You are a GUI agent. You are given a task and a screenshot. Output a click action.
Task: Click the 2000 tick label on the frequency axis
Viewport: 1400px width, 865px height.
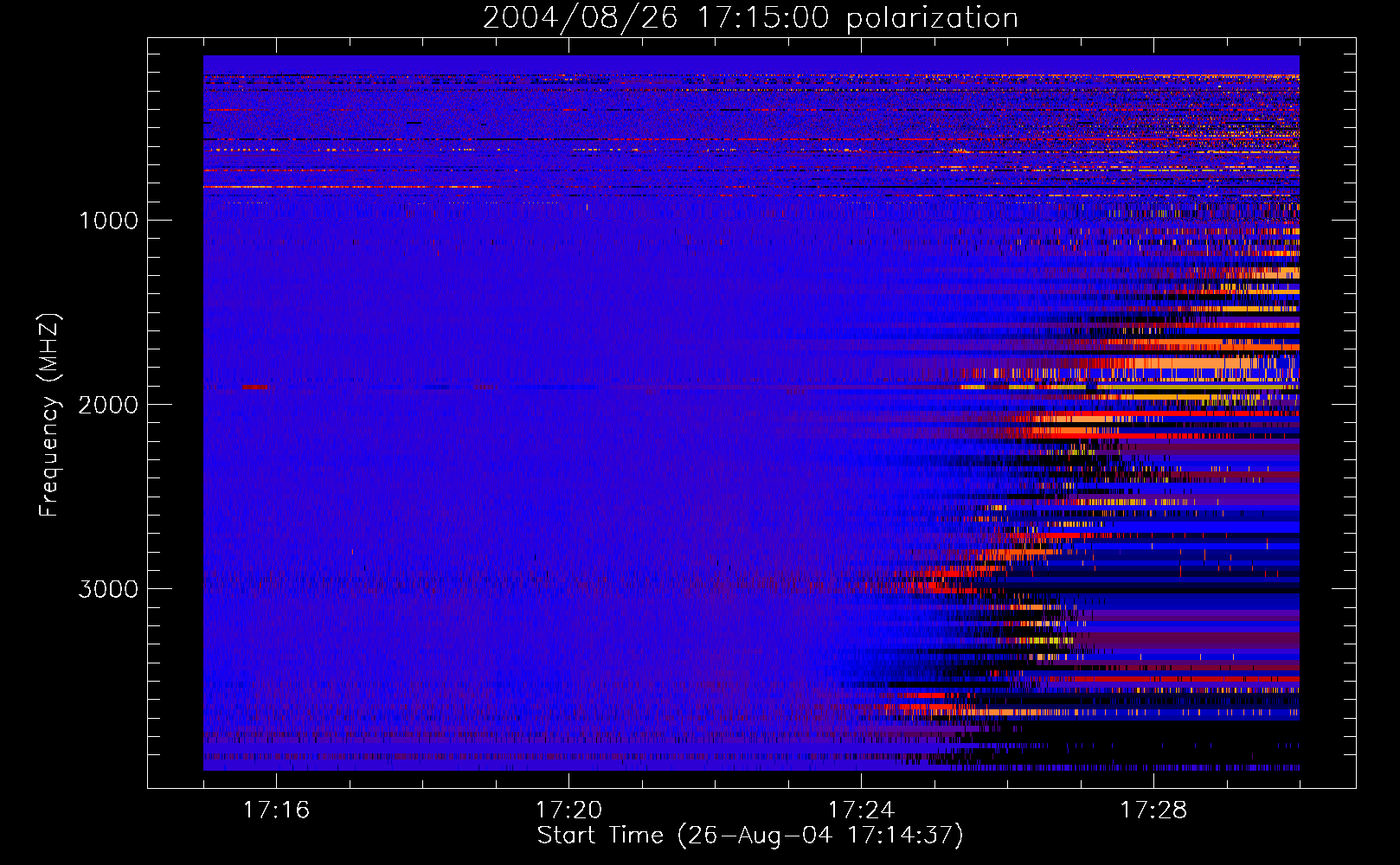108,405
